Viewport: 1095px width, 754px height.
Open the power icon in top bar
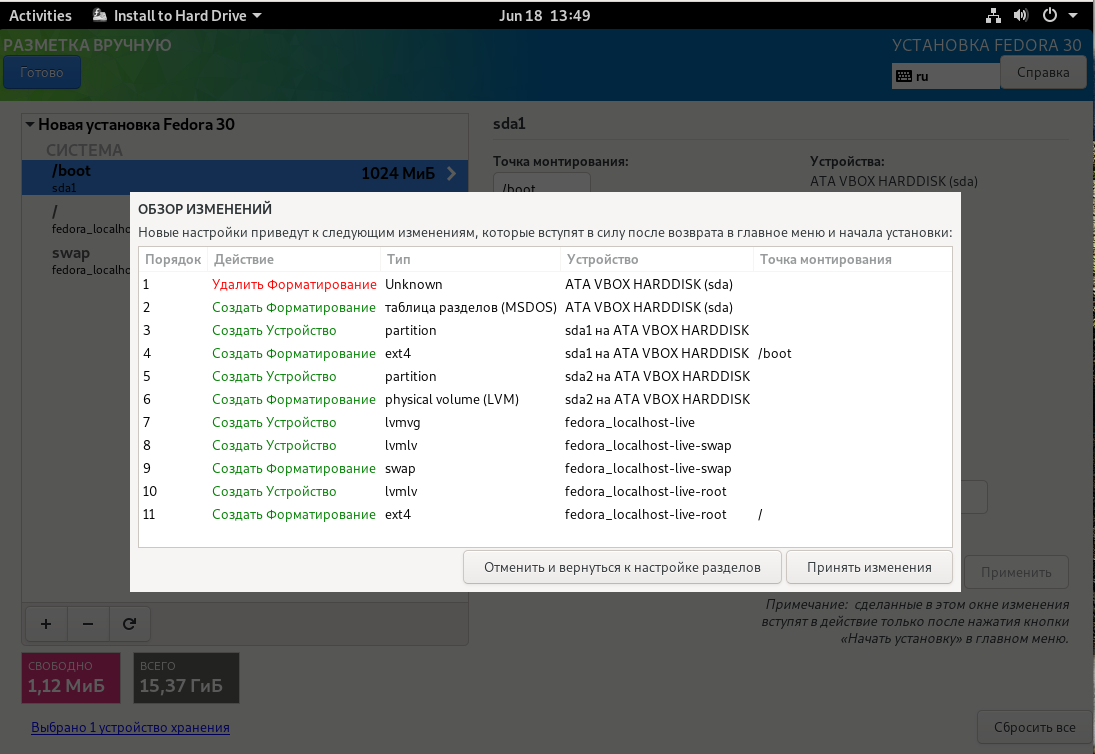click(1050, 15)
